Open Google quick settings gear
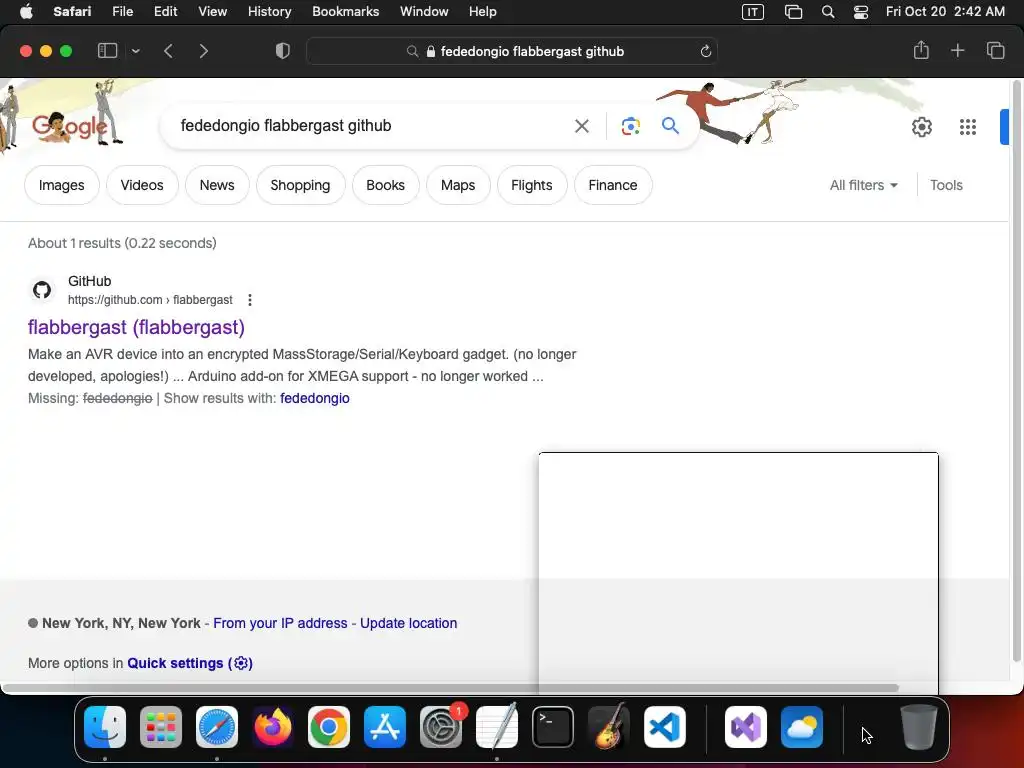 point(921,127)
